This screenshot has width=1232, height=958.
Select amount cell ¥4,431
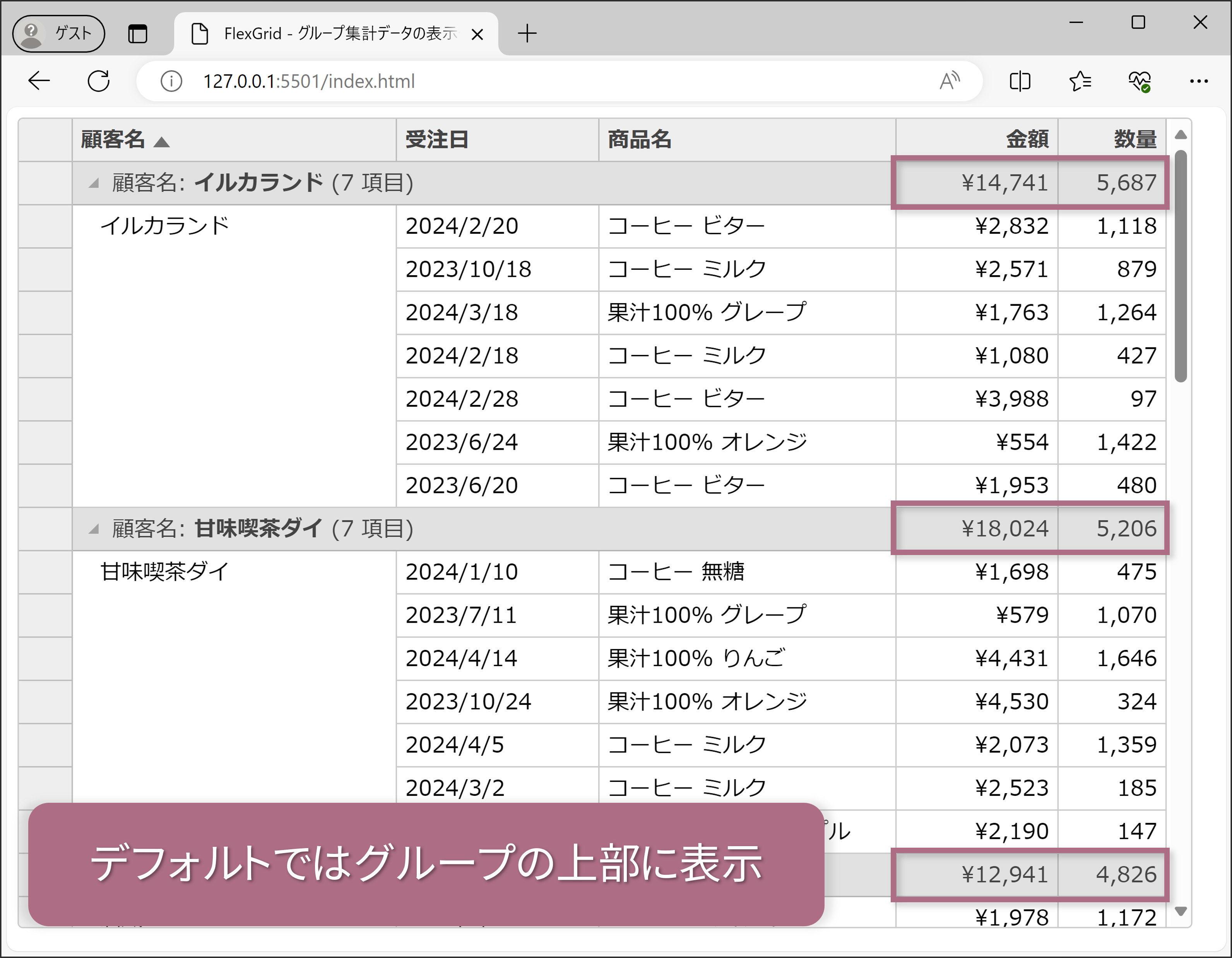coord(977,658)
